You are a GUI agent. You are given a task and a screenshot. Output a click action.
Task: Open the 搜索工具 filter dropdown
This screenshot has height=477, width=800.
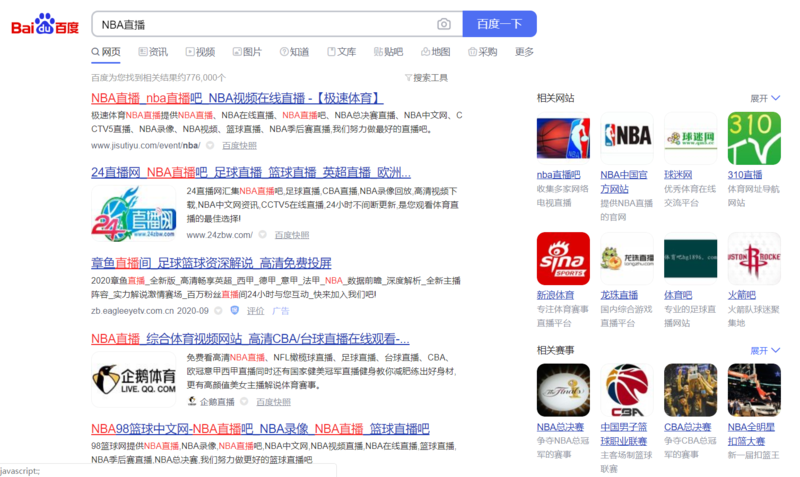click(426, 78)
